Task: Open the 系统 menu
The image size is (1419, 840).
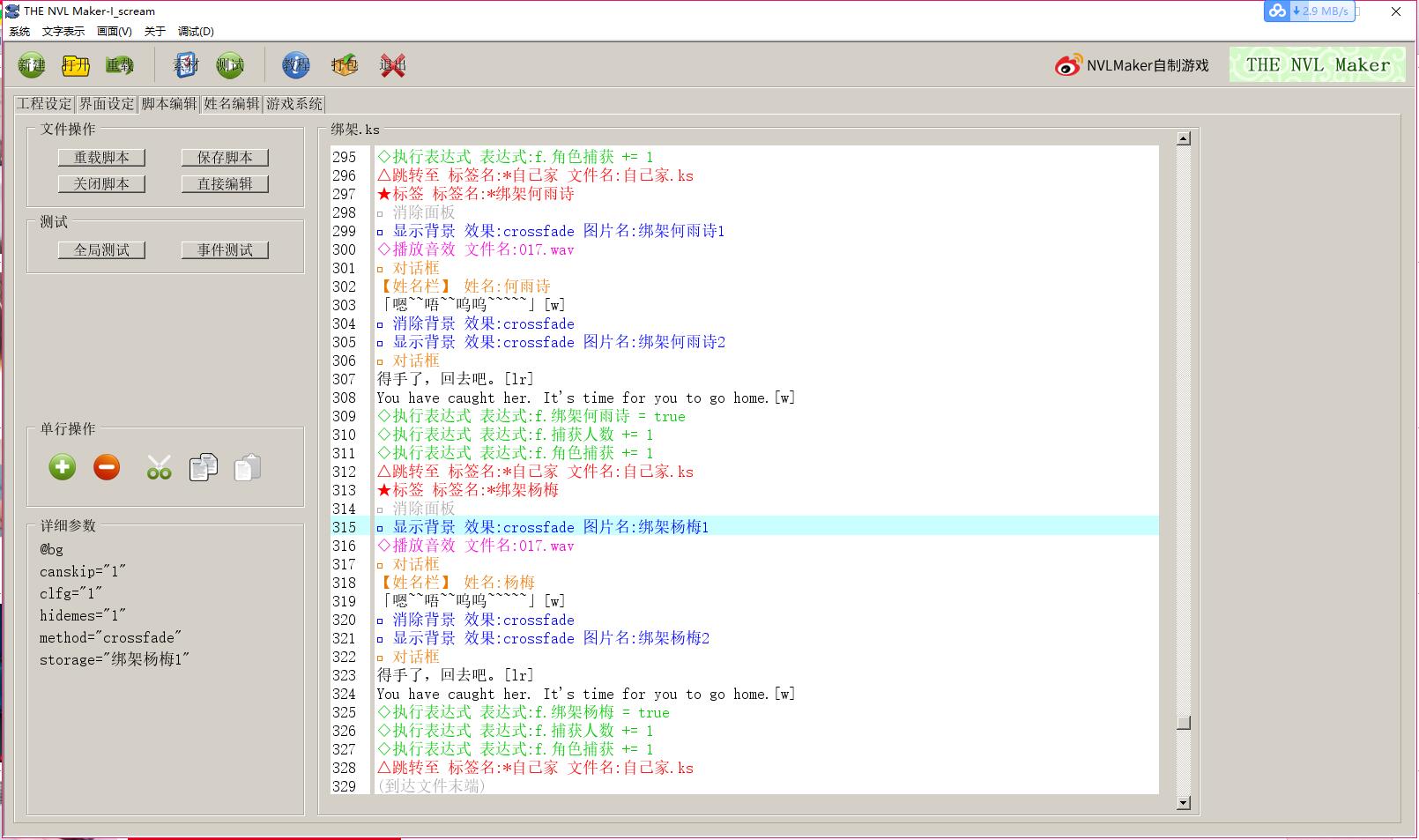Action: (19, 31)
